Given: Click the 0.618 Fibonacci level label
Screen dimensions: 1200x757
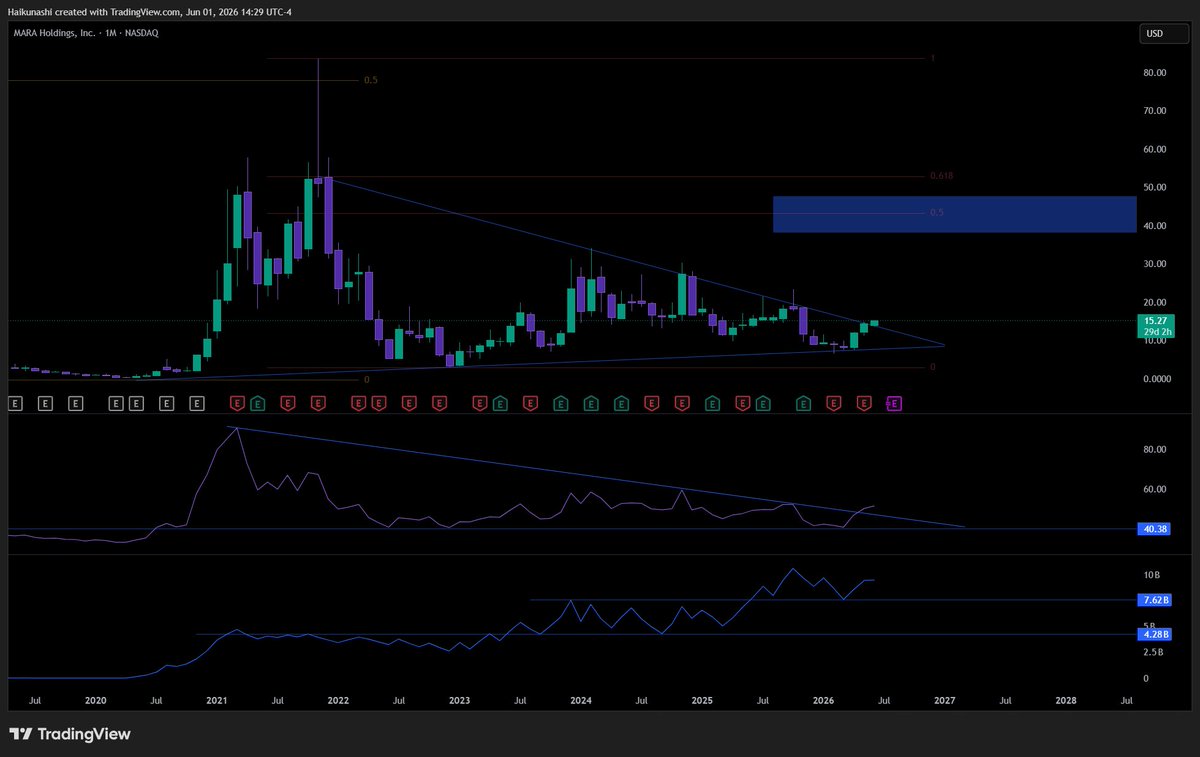Looking at the screenshot, I should tap(941, 175).
